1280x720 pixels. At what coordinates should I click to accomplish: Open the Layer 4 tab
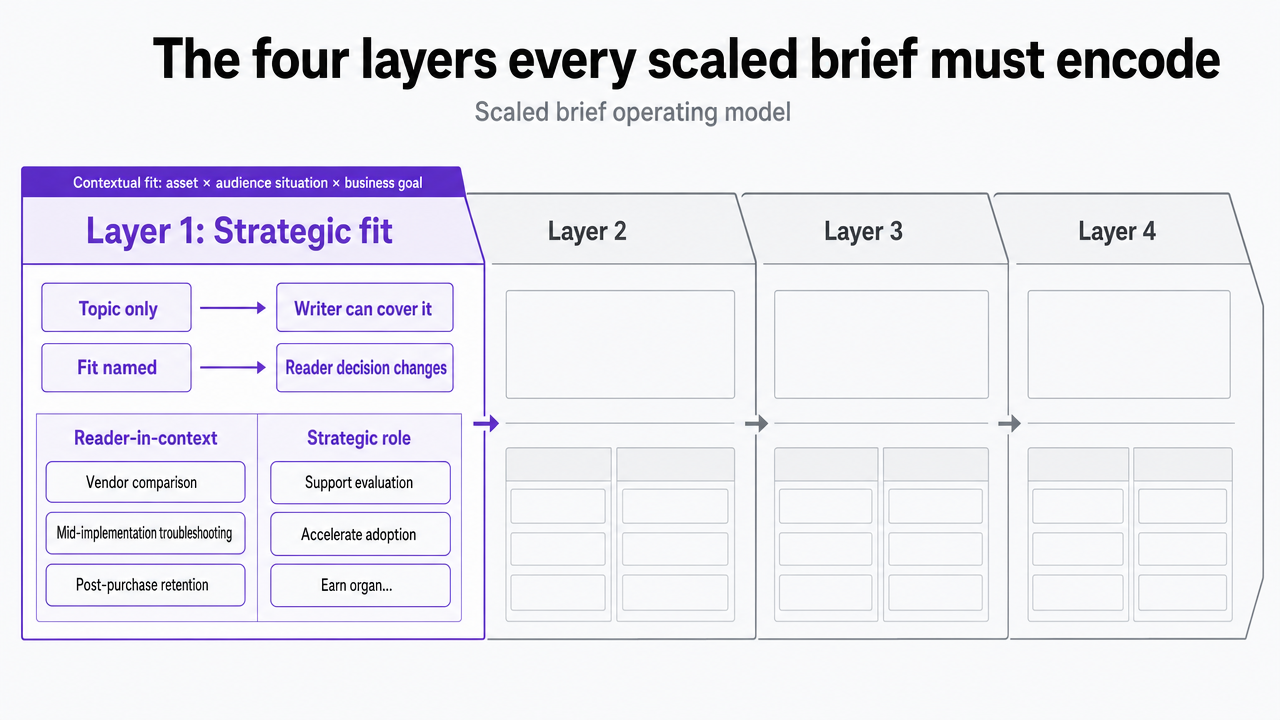tap(1122, 231)
